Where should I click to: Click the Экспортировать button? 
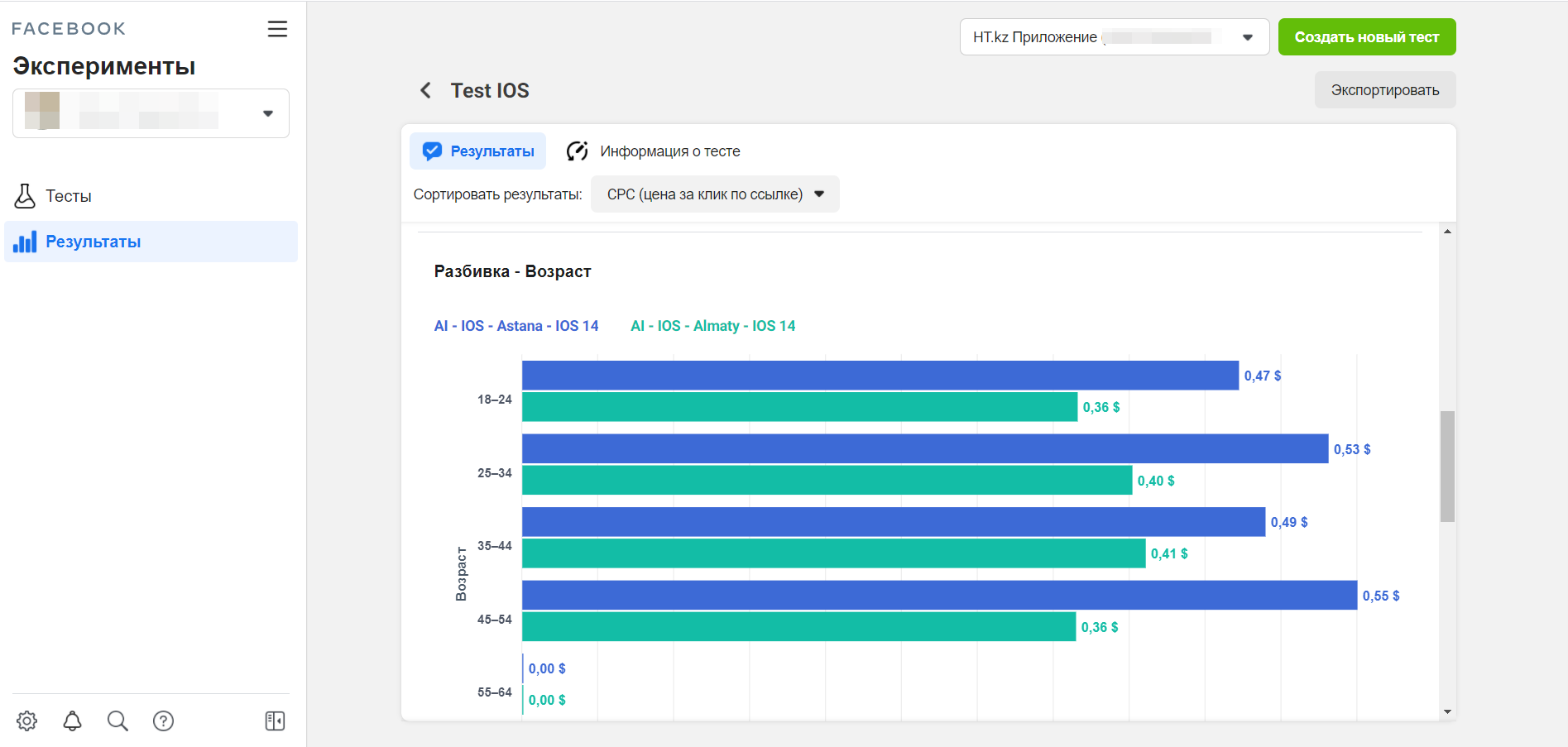[x=1384, y=90]
